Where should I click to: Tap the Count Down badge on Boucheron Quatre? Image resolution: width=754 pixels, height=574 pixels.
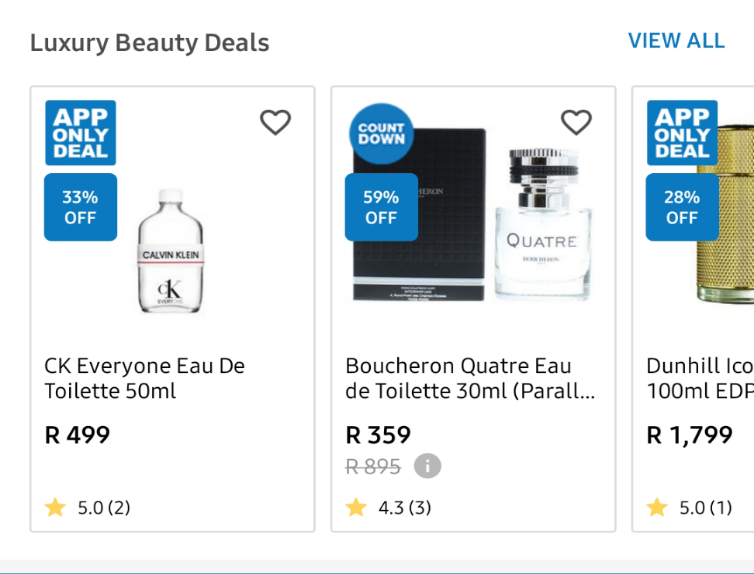tap(381, 134)
